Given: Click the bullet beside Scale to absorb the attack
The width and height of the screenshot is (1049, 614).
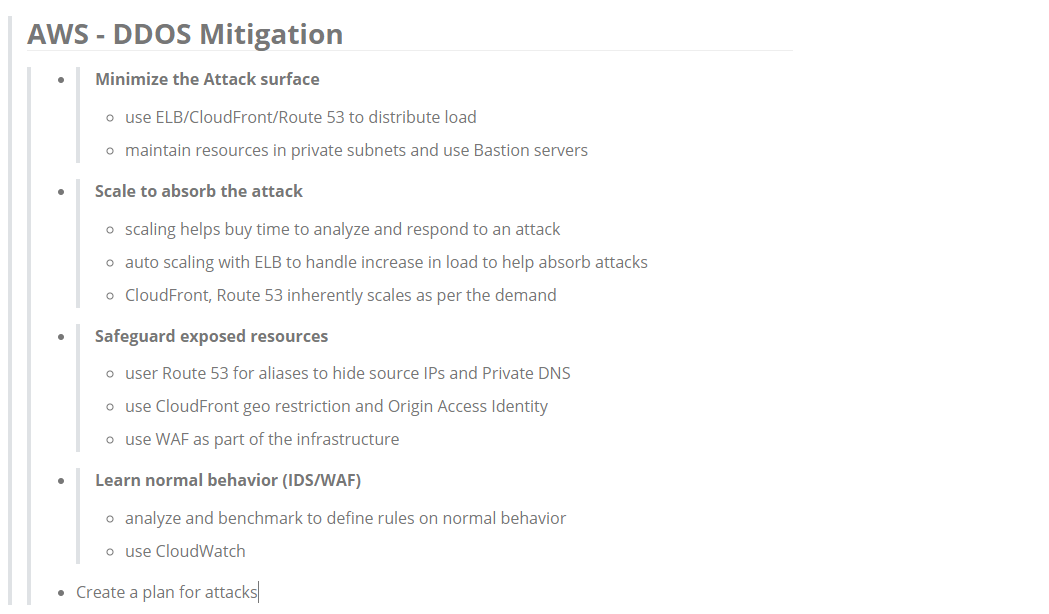Looking at the screenshot, I should tap(62, 192).
